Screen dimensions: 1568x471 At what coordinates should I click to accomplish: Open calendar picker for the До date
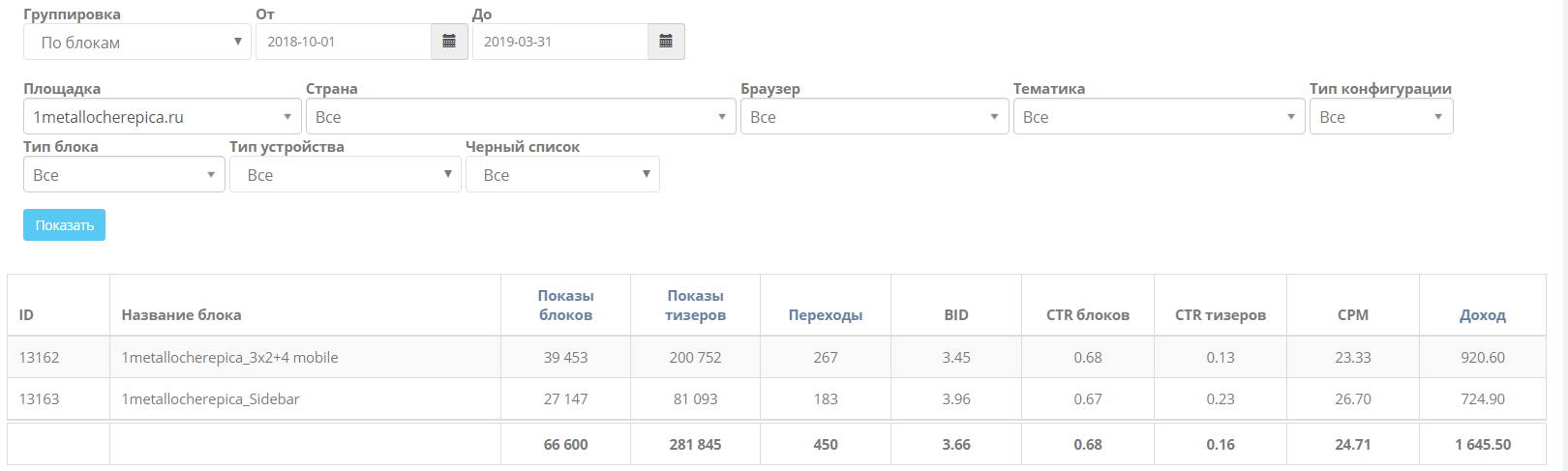666,42
